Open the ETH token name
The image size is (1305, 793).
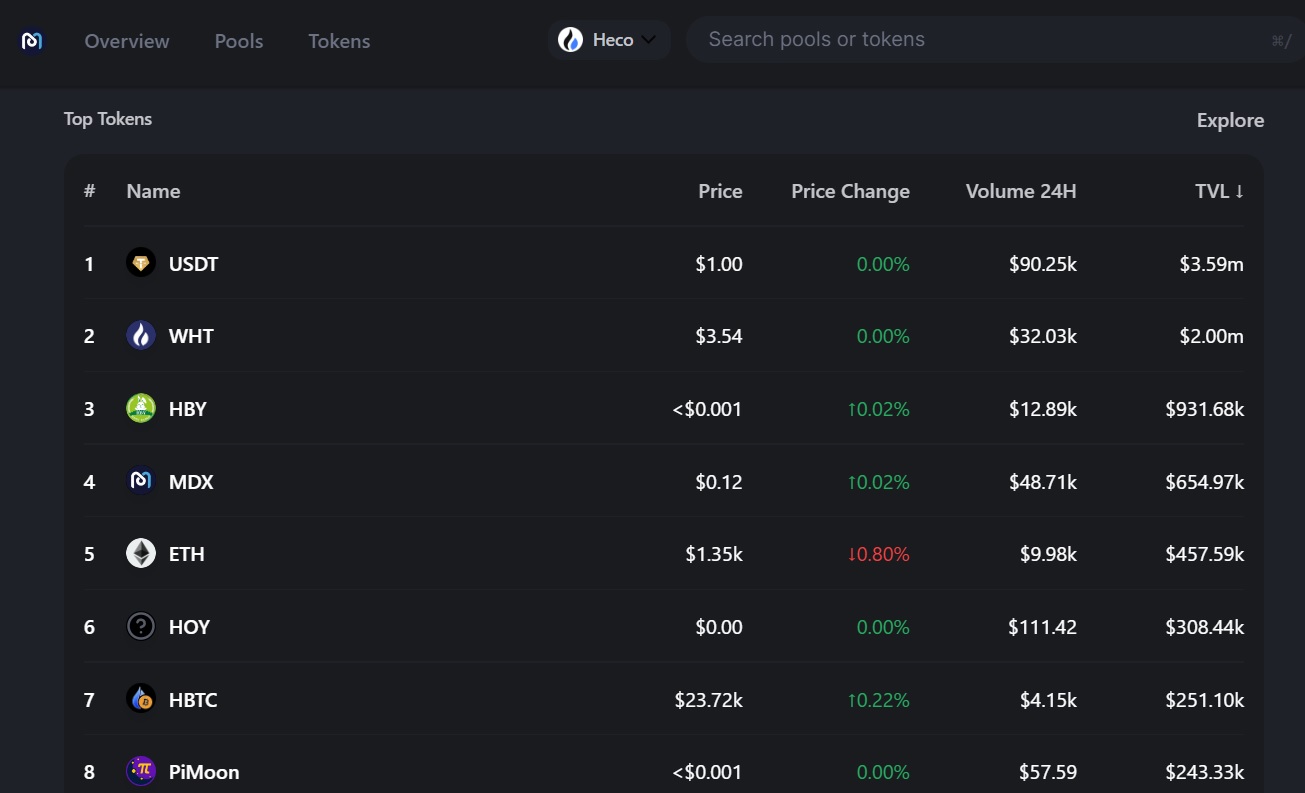pyautogui.click(x=186, y=554)
